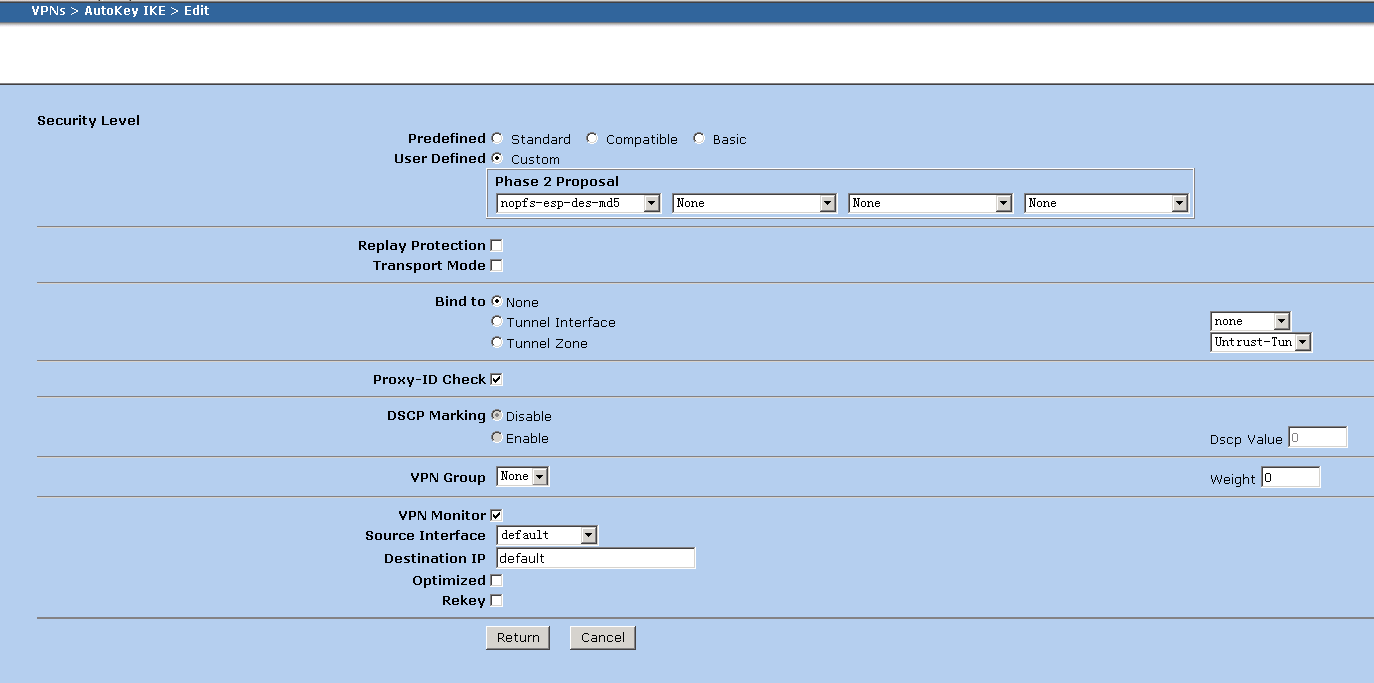1374x683 pixels.
Task: Select Bind to None radio button
Action: tap(497, 301)
